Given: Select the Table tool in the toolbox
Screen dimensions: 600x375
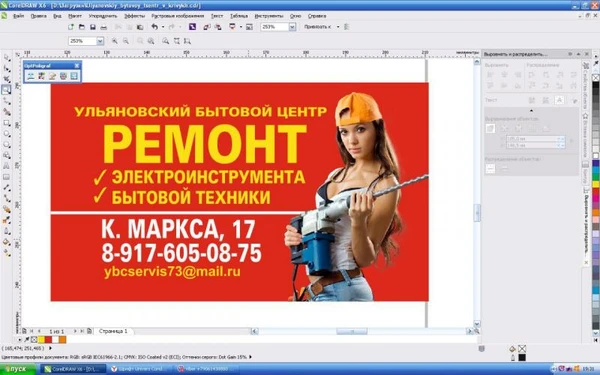Looking at the screenshot, I should pyautogui.click(x=7, y=177).
